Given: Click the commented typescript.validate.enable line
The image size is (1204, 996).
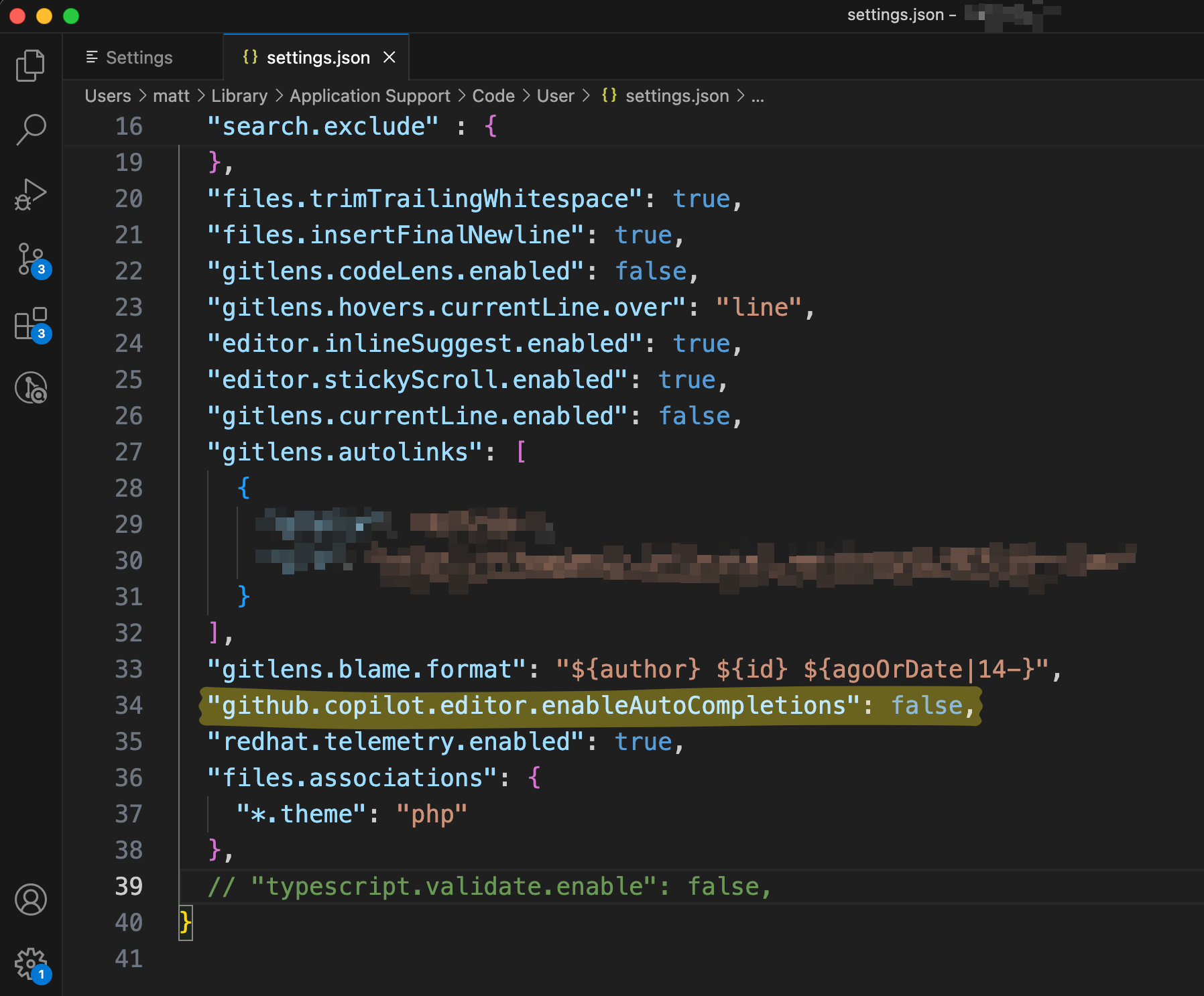Looking at the screenshot, I should pyautogui.click(x=490, y=887).
